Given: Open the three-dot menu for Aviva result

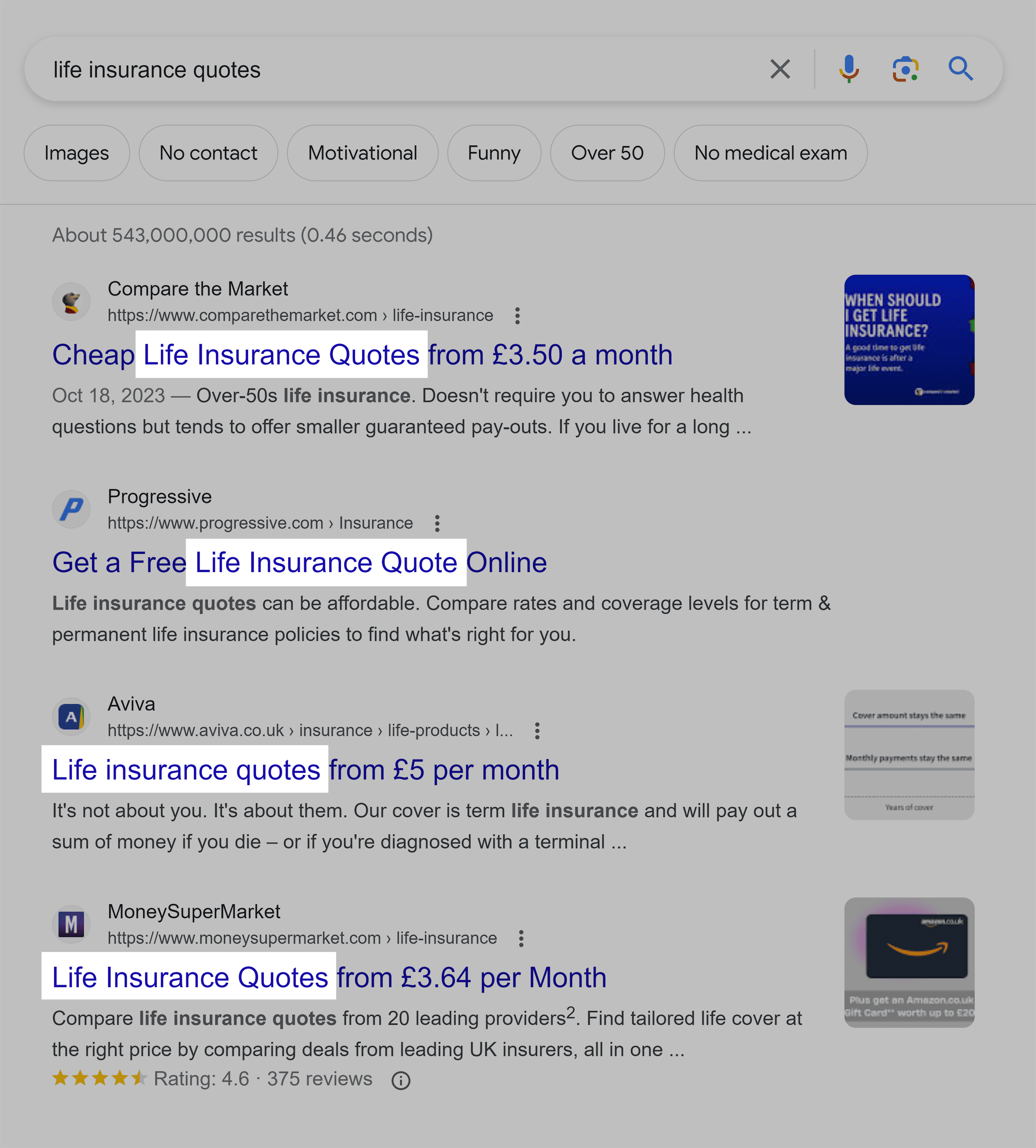Looking at the screenshot, I should pyautogui.click(x=537, y=731).
